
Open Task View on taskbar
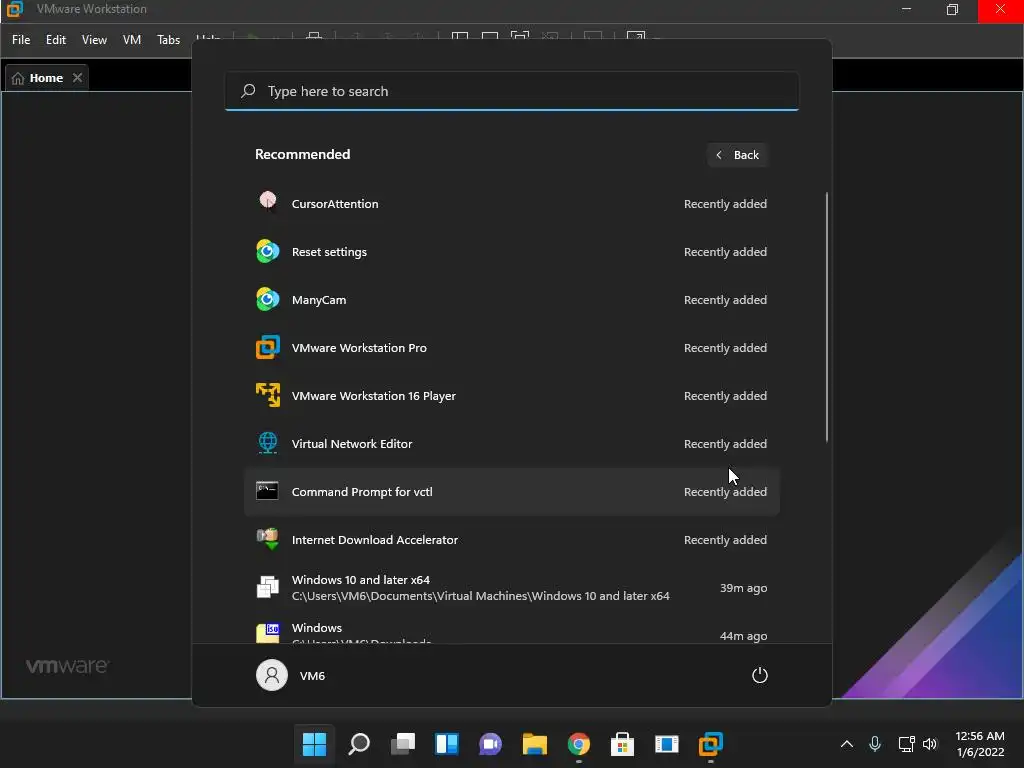pyautogui.click(x=402, y=744)
